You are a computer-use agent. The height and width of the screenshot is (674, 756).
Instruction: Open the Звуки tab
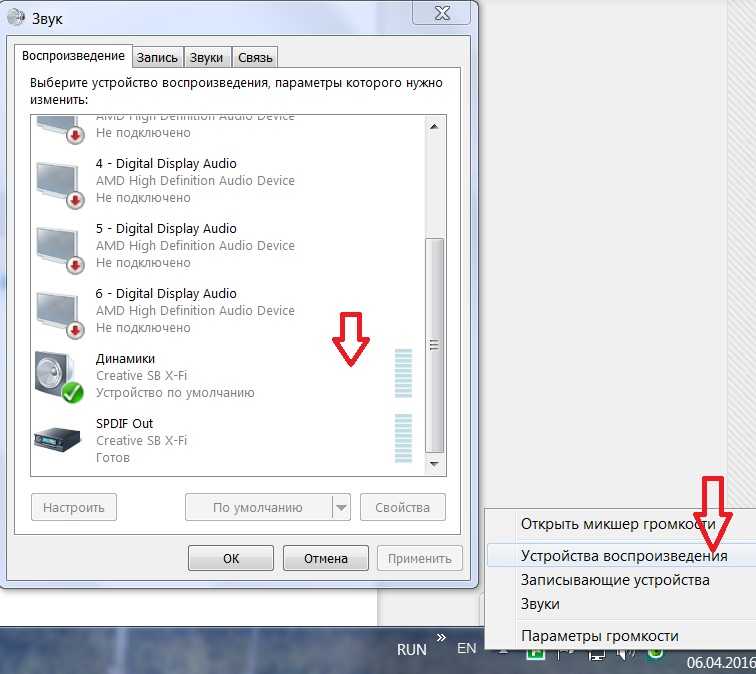tap(206, 58)
